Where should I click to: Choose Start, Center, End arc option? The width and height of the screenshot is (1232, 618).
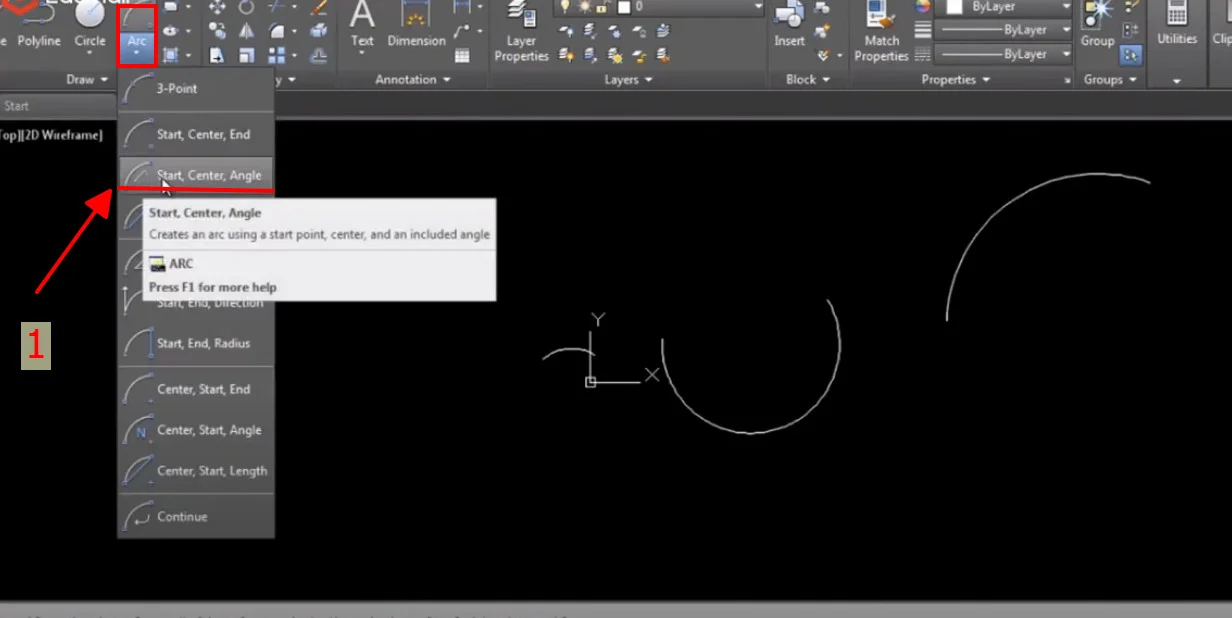tap(196, 134)
